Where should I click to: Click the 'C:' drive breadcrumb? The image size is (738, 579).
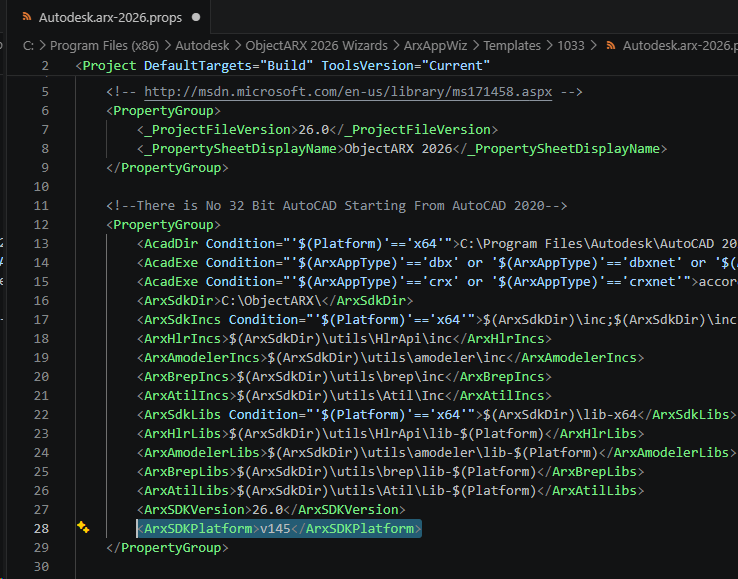pos(30,45)
